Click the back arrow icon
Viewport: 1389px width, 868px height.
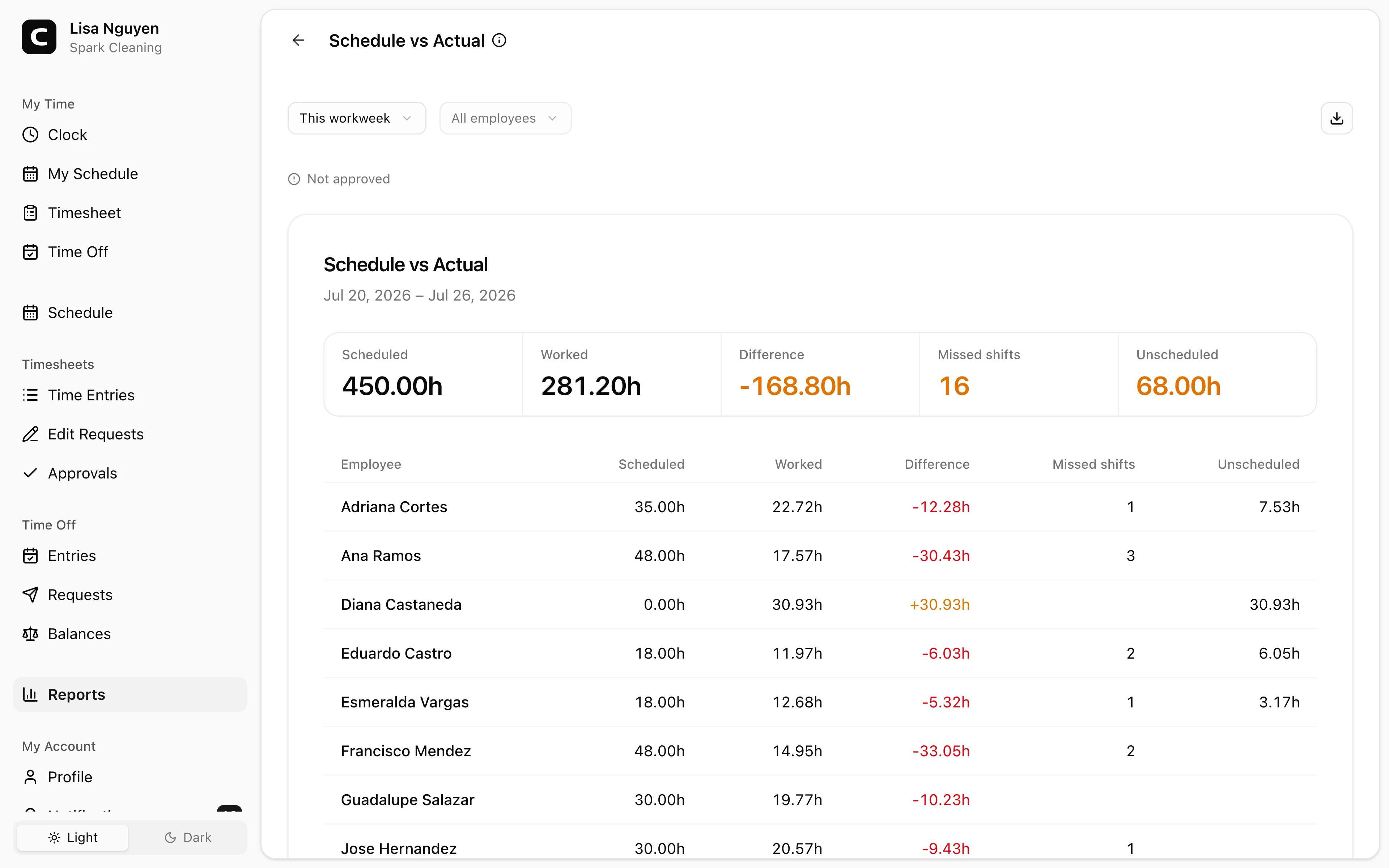point(298,40)
